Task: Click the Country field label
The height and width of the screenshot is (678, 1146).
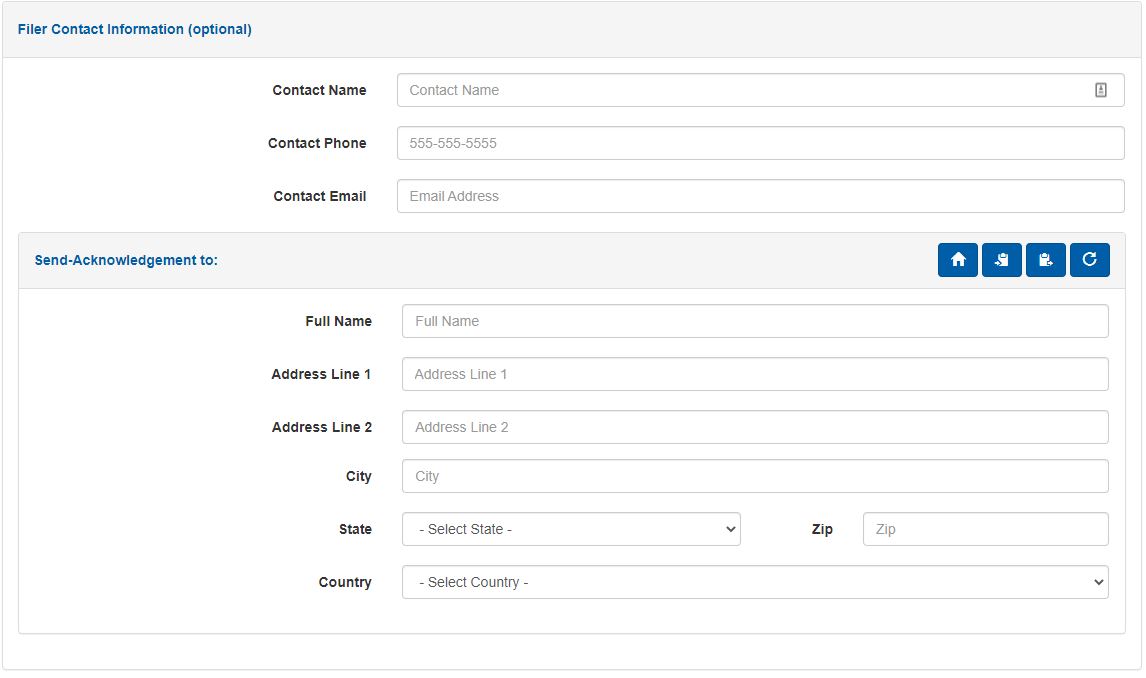Action: (345, 582)
